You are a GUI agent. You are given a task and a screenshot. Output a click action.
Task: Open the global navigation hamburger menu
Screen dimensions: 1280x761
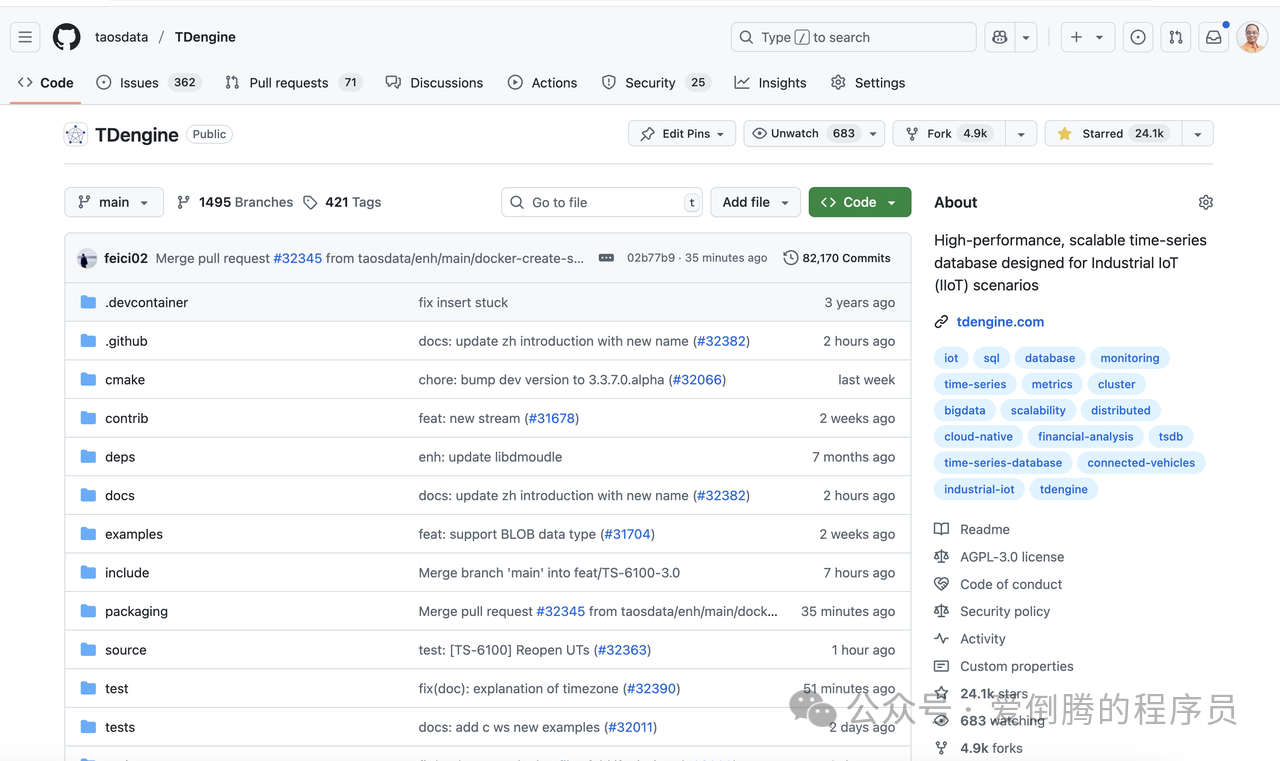click(x=25, y=37)
